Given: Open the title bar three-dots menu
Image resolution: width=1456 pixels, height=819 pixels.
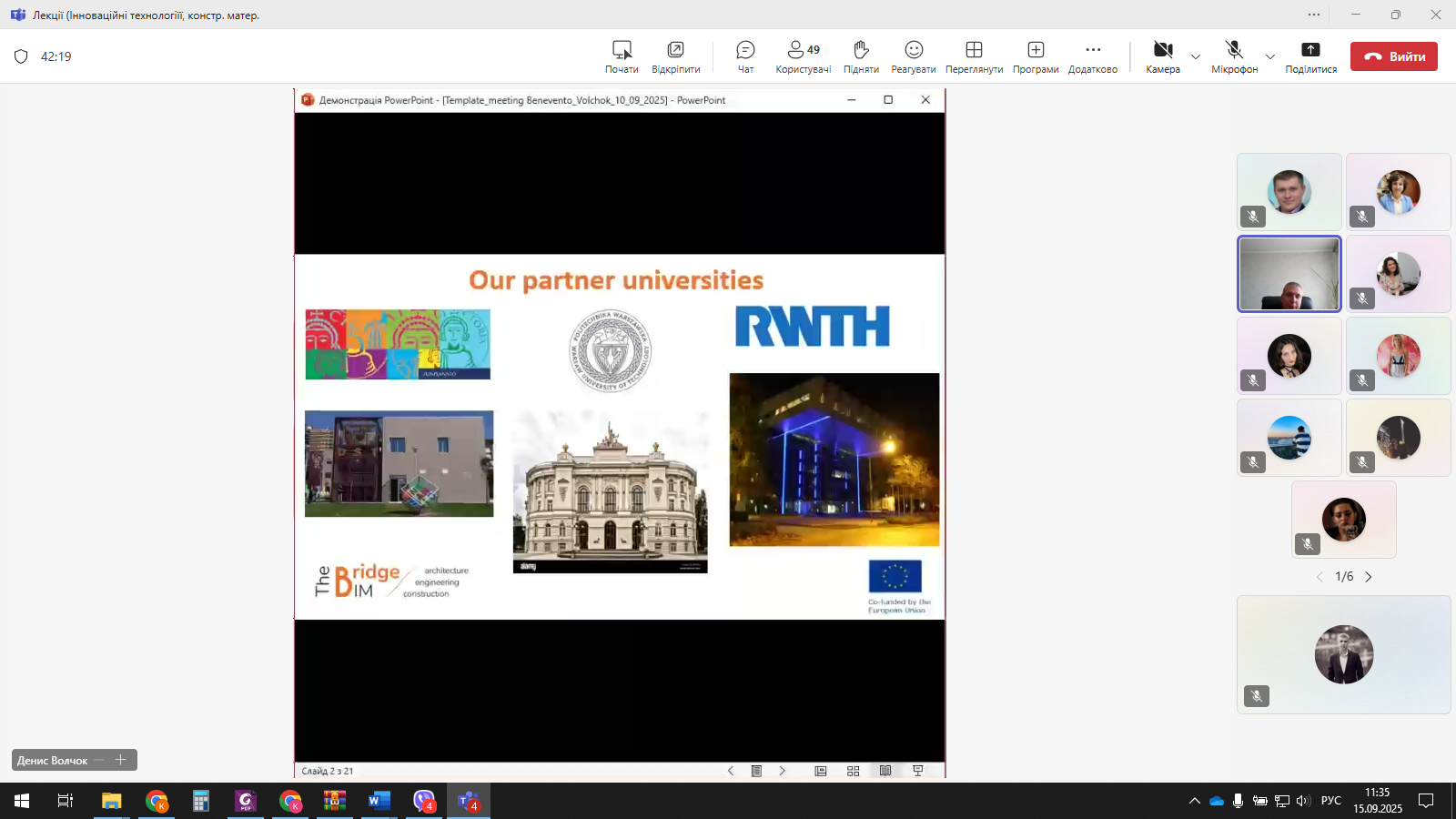Looking at the screenshot, I should click(1314, 15).
